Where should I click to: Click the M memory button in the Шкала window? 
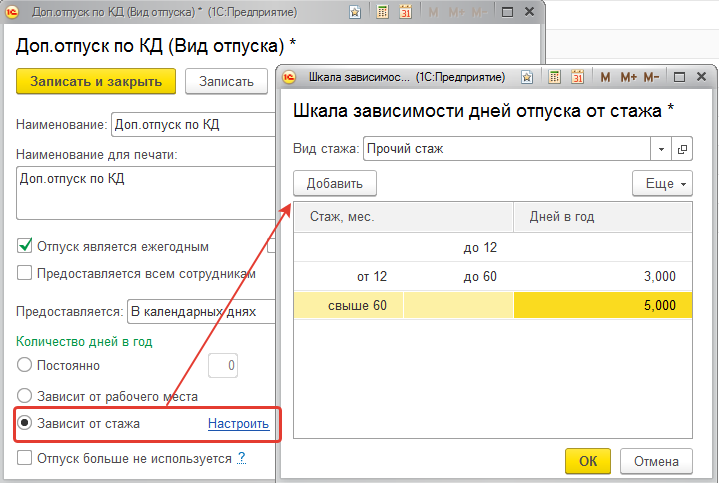(604, 77)
